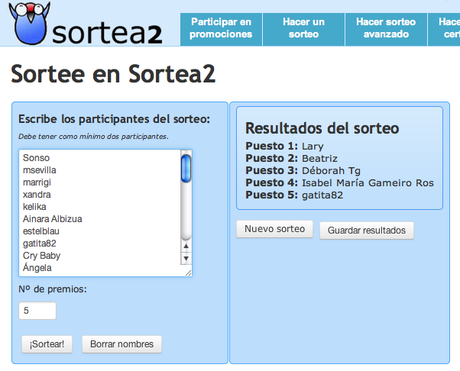Click the Puesto 3 result Déborah Tg
The width and height of the screenshot is (460, 371).
click(331, 171)
